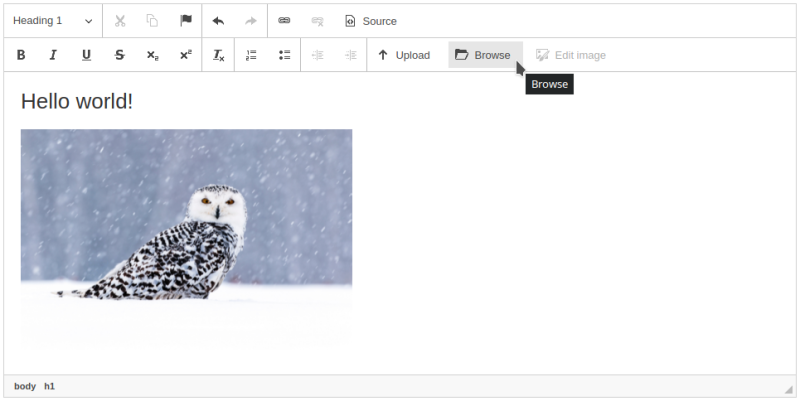Toggle italic text style
Viewport: 800px width, 401px height.
[x=54, y=55]
